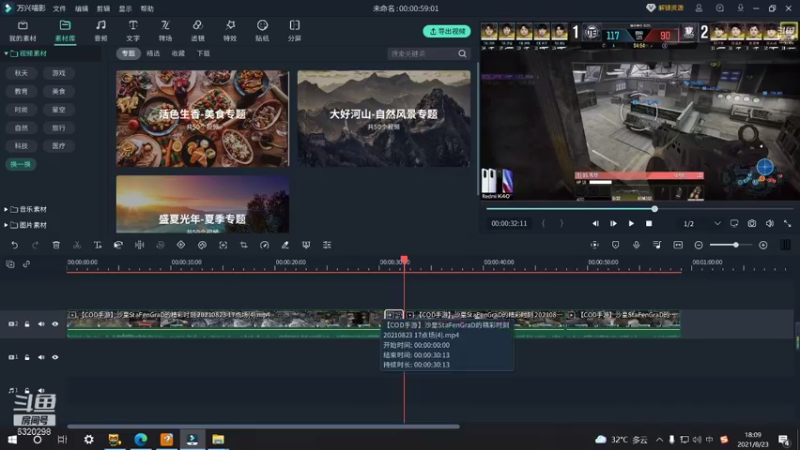Click the 换一换 refresh tags button
This screenshot has width=800, height=450.
pyautogui.click(x=20, y=164)
